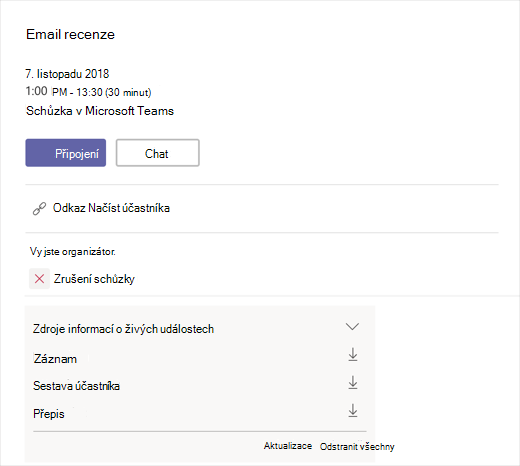
Task: Download the Sestava účastníka report icon
Action: click(x=353, y=383)
